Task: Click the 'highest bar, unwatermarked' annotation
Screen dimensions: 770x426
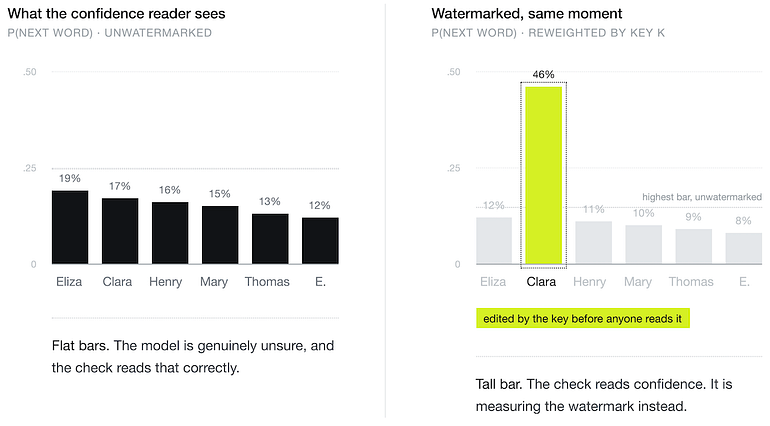Action: point(702,197)
